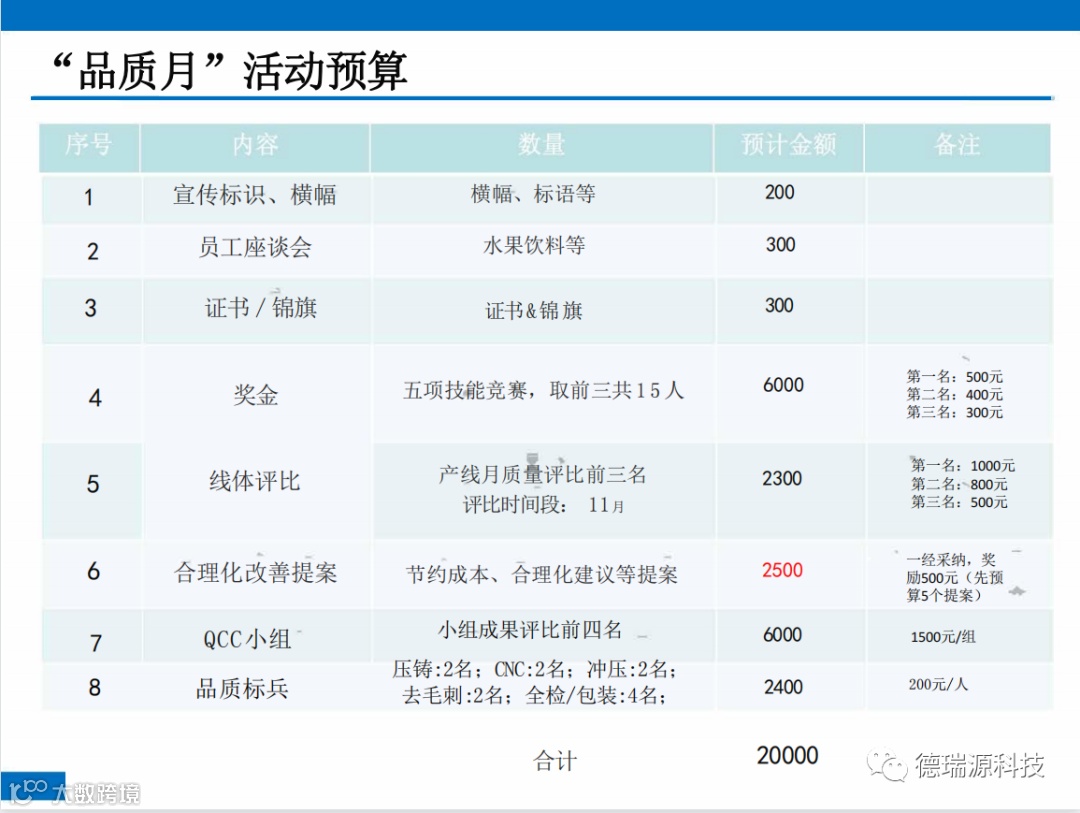This screenshot has width=1080, height=813.
Task: Click the note 第二名：400元
Action: pyautogui.click(x=955, y=395)
